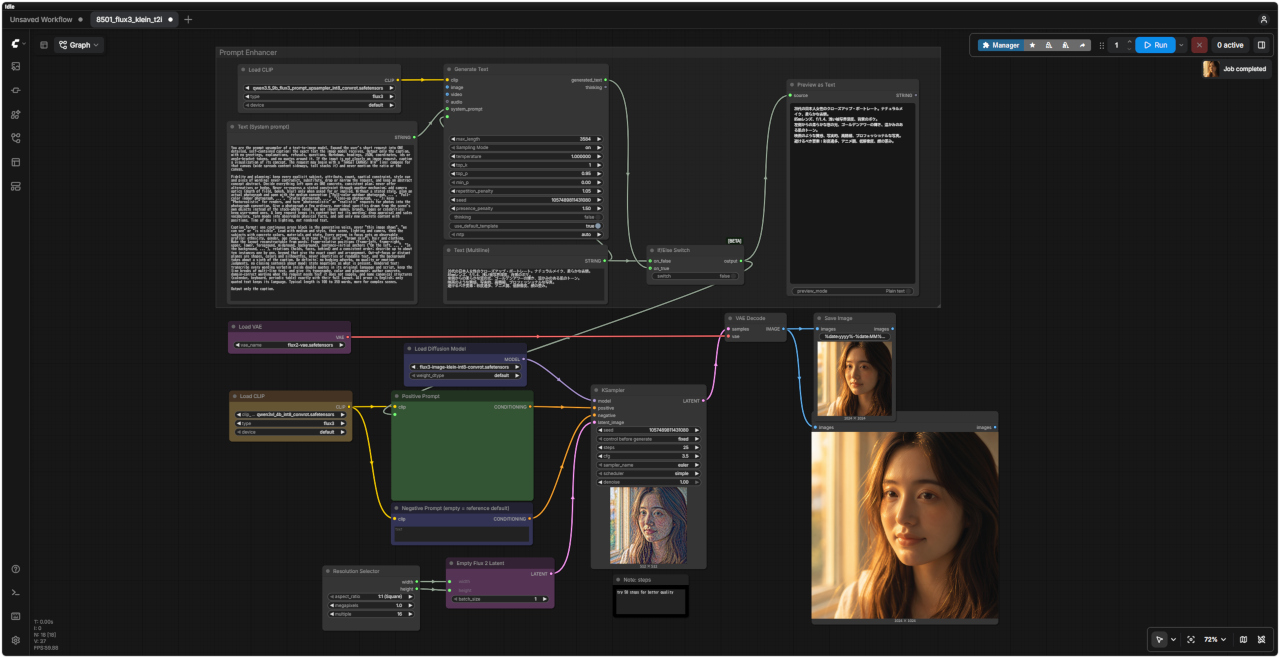Click the star icon beside Manager
Viewport: 1280px width, 658px height.
[x=1032, y=45]
